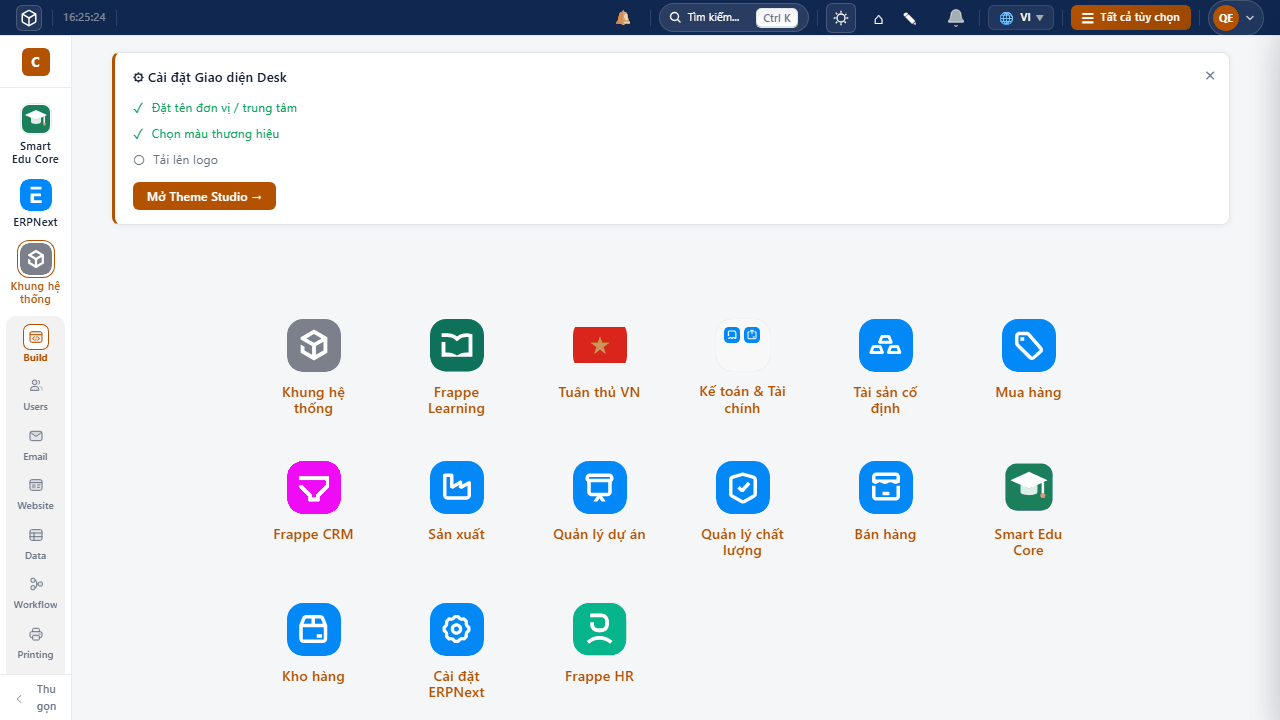Select Users in the sidebar
The image size is (1280, 720).
pos(36,395)
